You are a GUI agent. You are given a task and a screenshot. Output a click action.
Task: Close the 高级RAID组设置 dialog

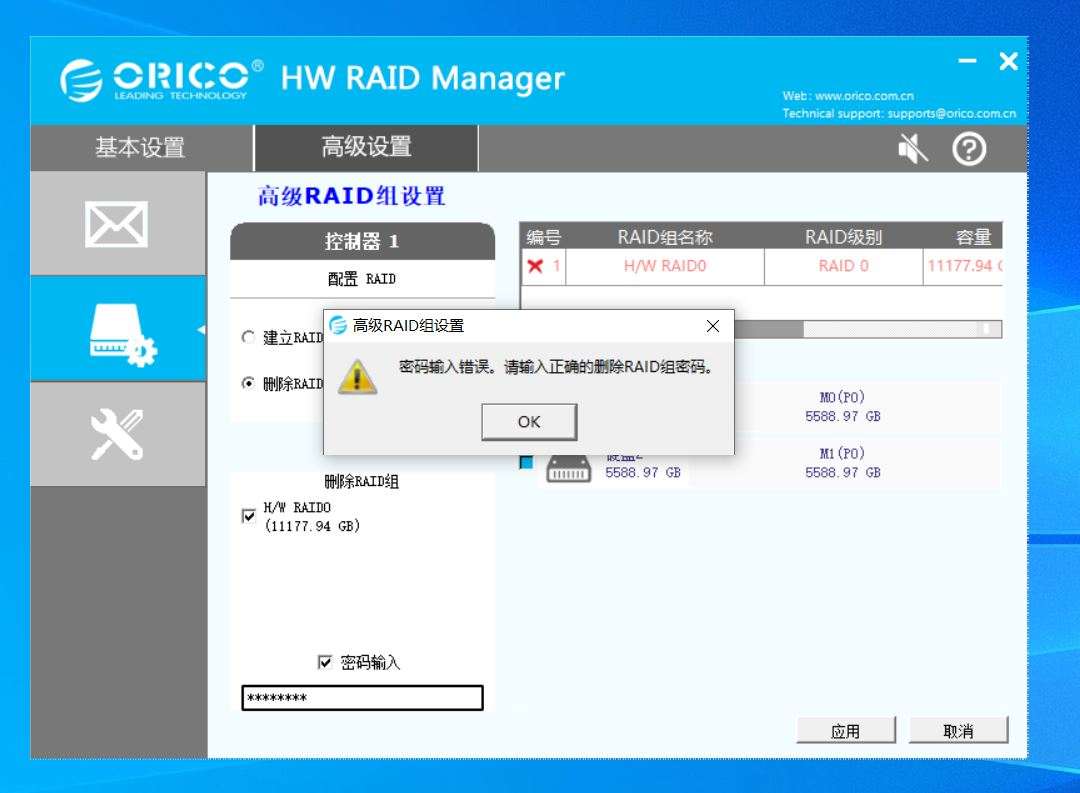[x=713, y=326]
